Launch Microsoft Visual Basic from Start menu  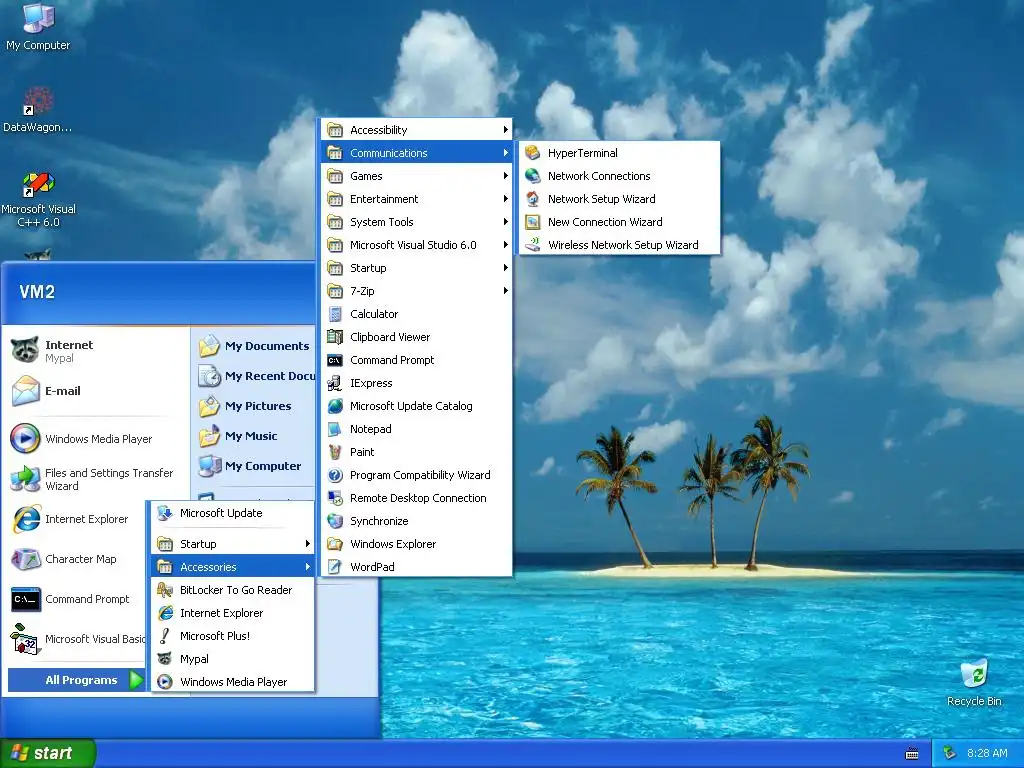tap(75, 639)
